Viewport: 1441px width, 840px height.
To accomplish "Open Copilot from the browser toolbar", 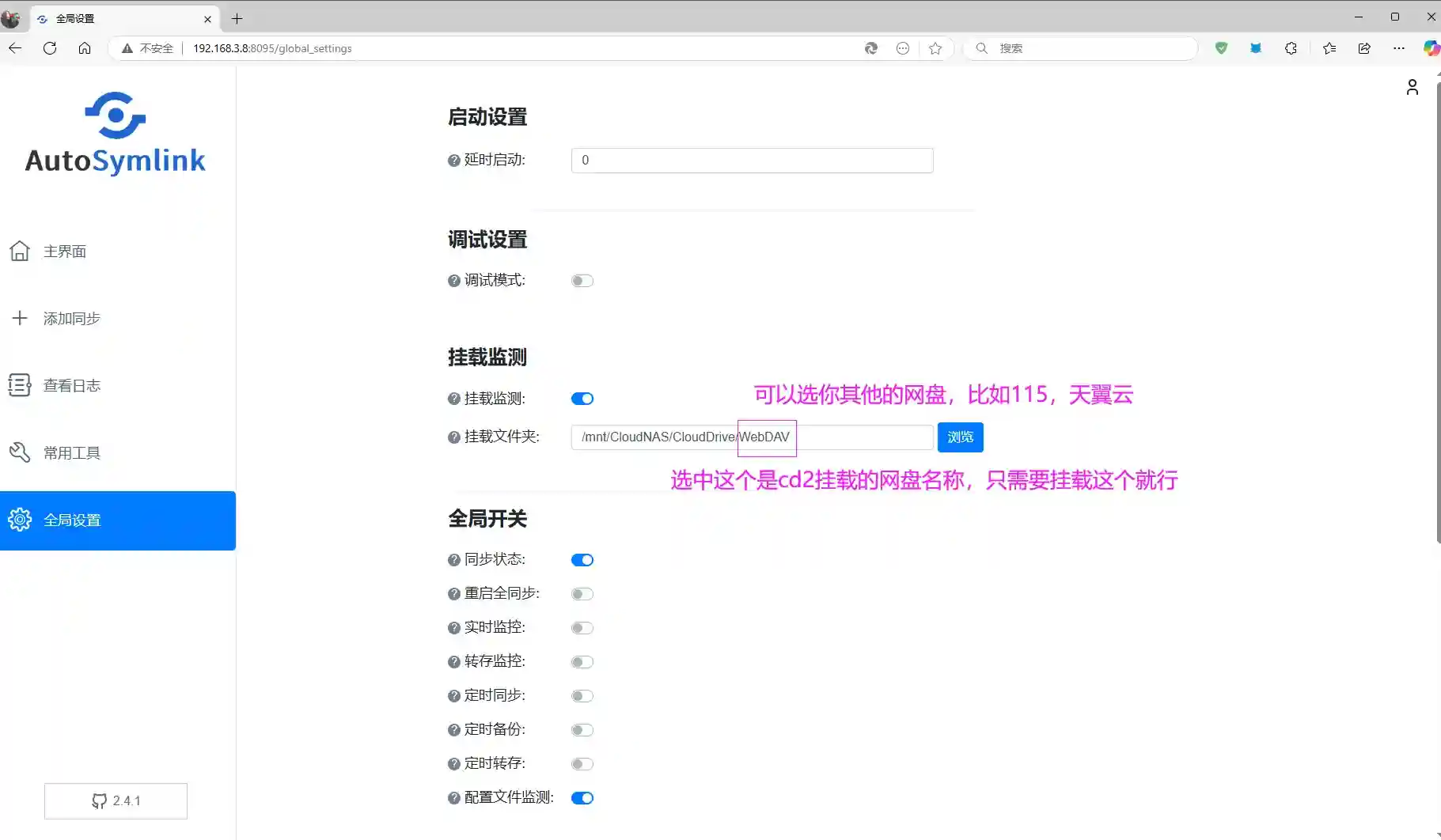I will pos(1431,48).
